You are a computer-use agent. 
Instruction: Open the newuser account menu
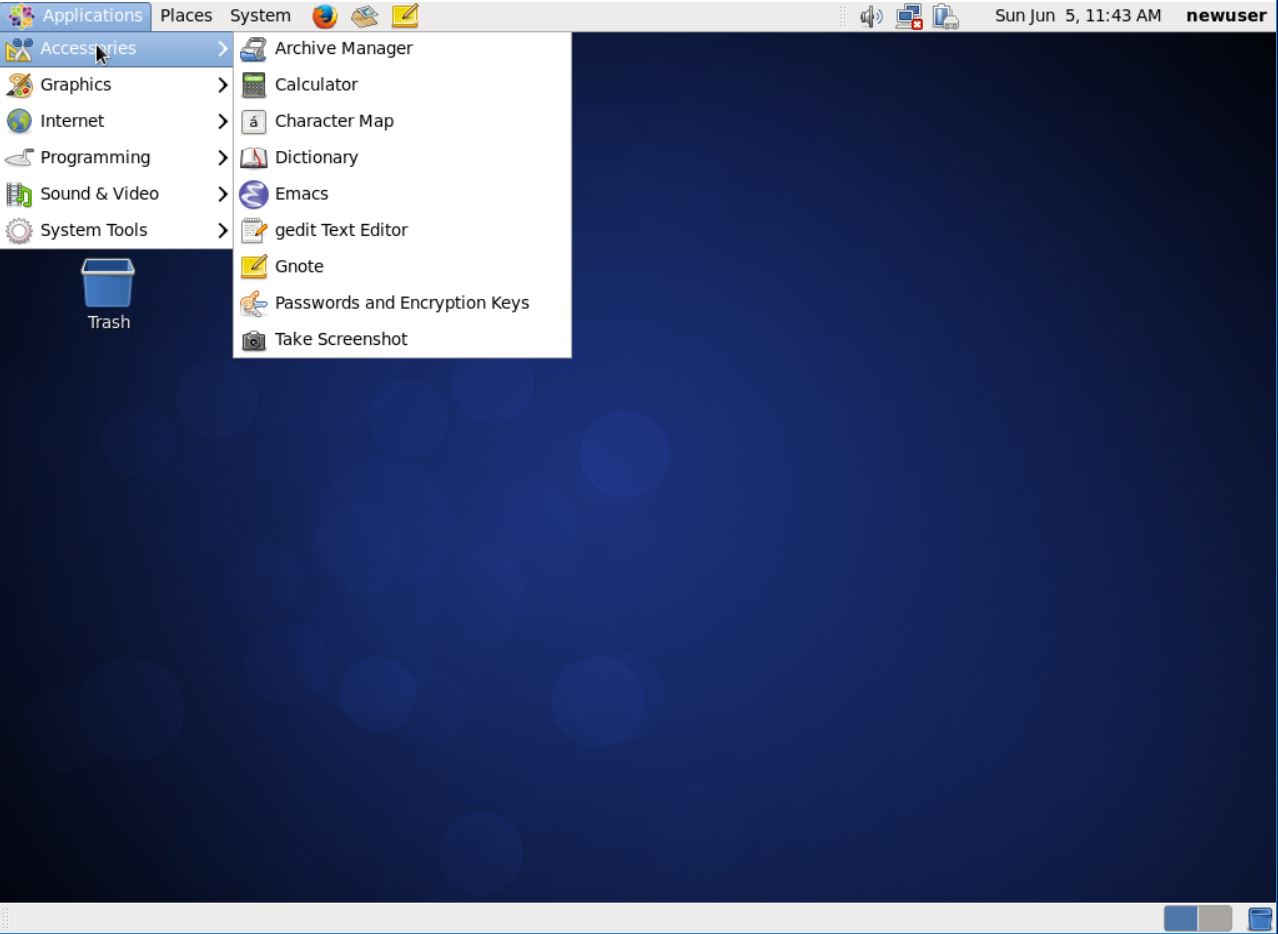click(1226, 16)
